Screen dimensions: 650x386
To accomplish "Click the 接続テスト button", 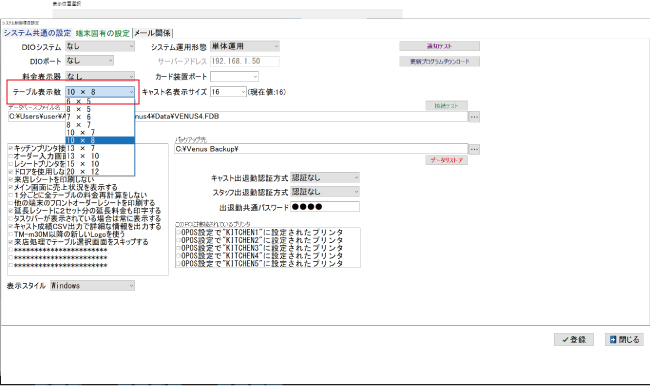I will click(x=446, y=106).
